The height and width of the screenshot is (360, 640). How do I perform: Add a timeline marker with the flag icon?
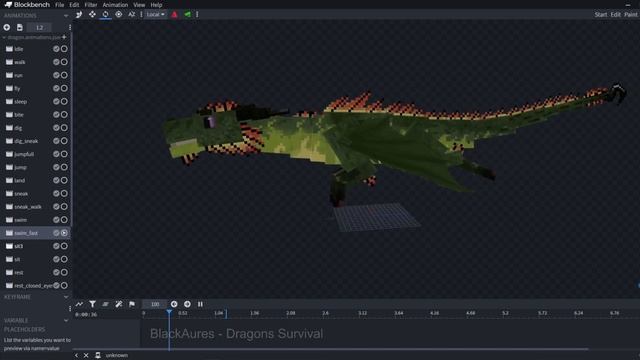[x=132, y=304]
